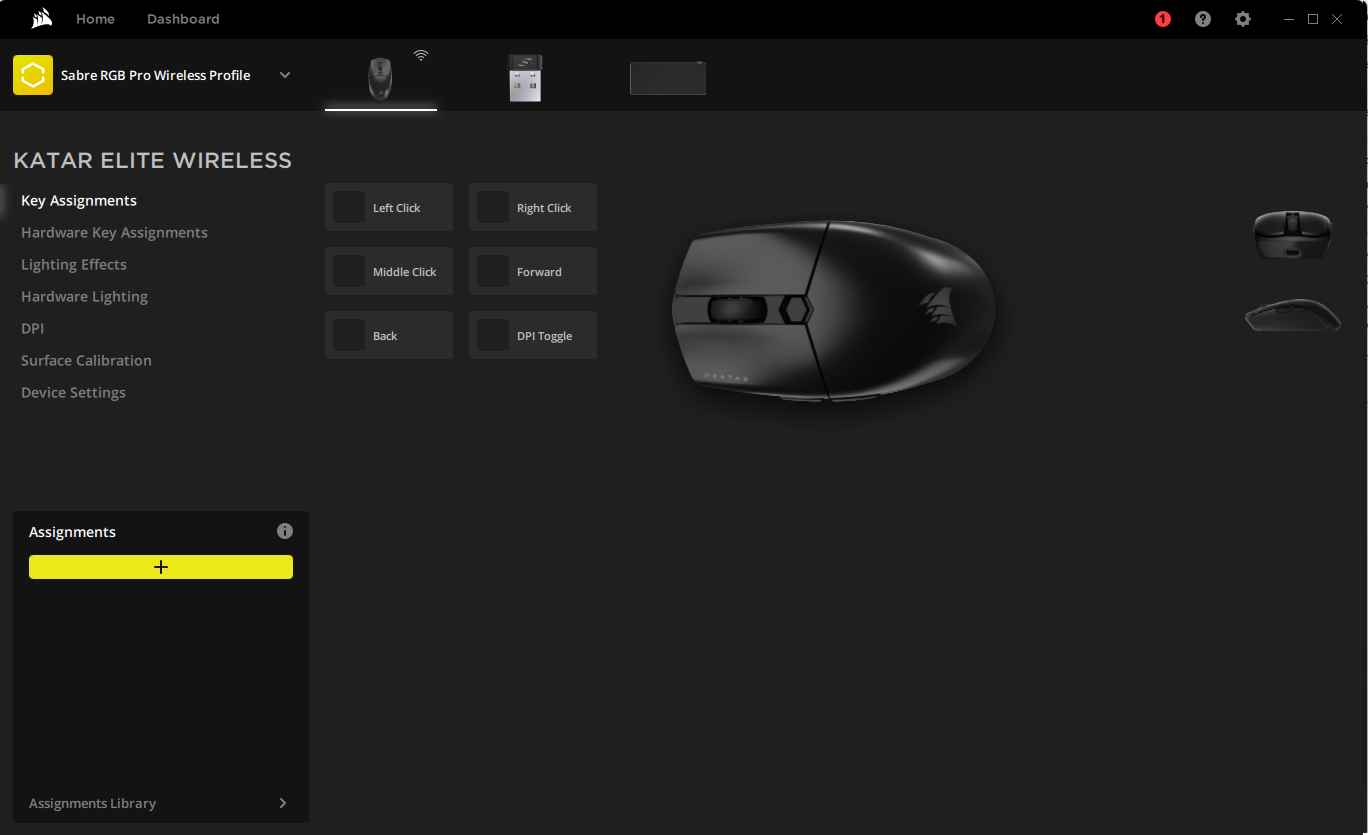This screenshot has width=1368, height=835.
Task: Click the large mouse top-view image
Action: [x=833, y=310]
